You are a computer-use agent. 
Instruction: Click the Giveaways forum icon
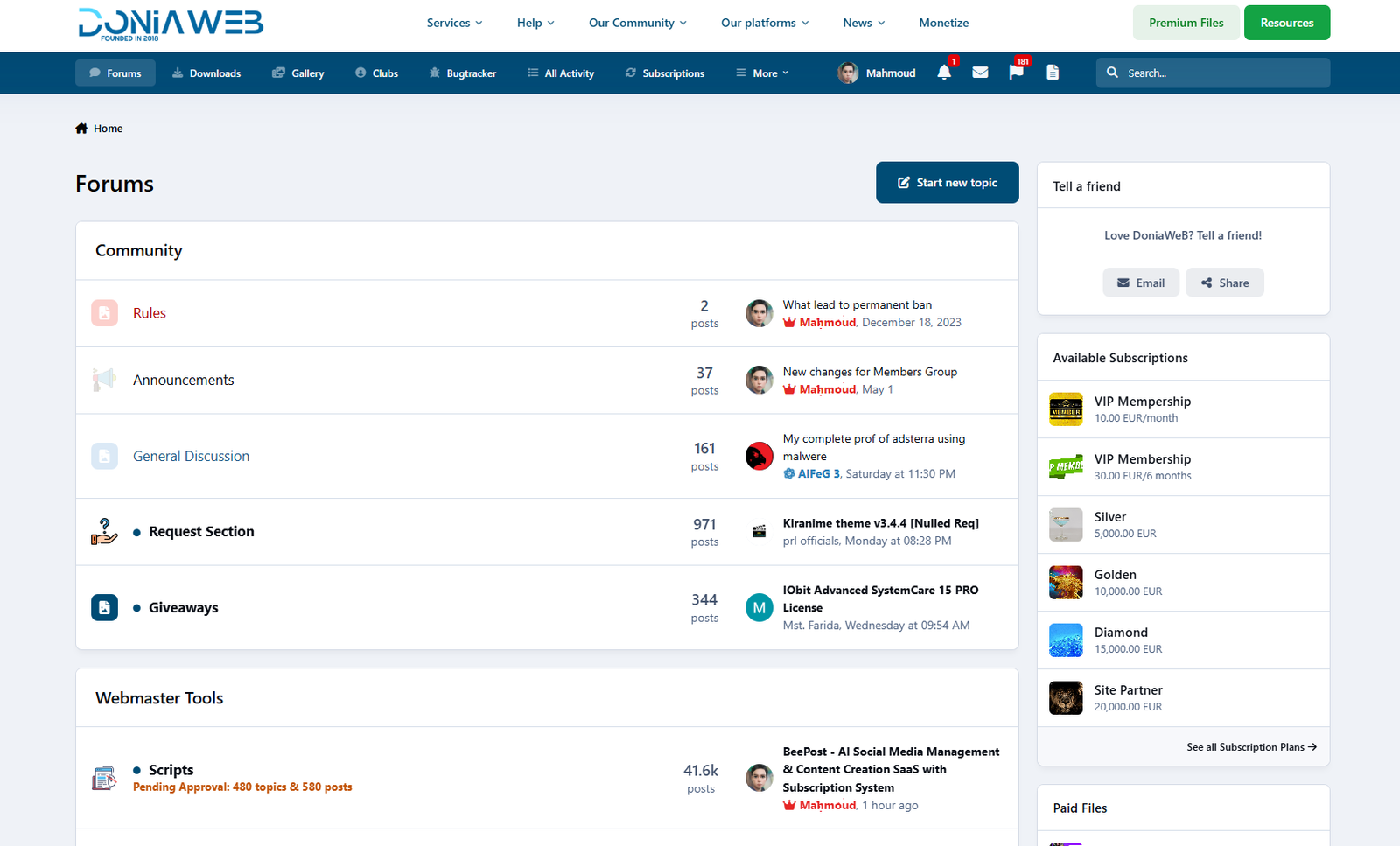click(x=104, y=607)
